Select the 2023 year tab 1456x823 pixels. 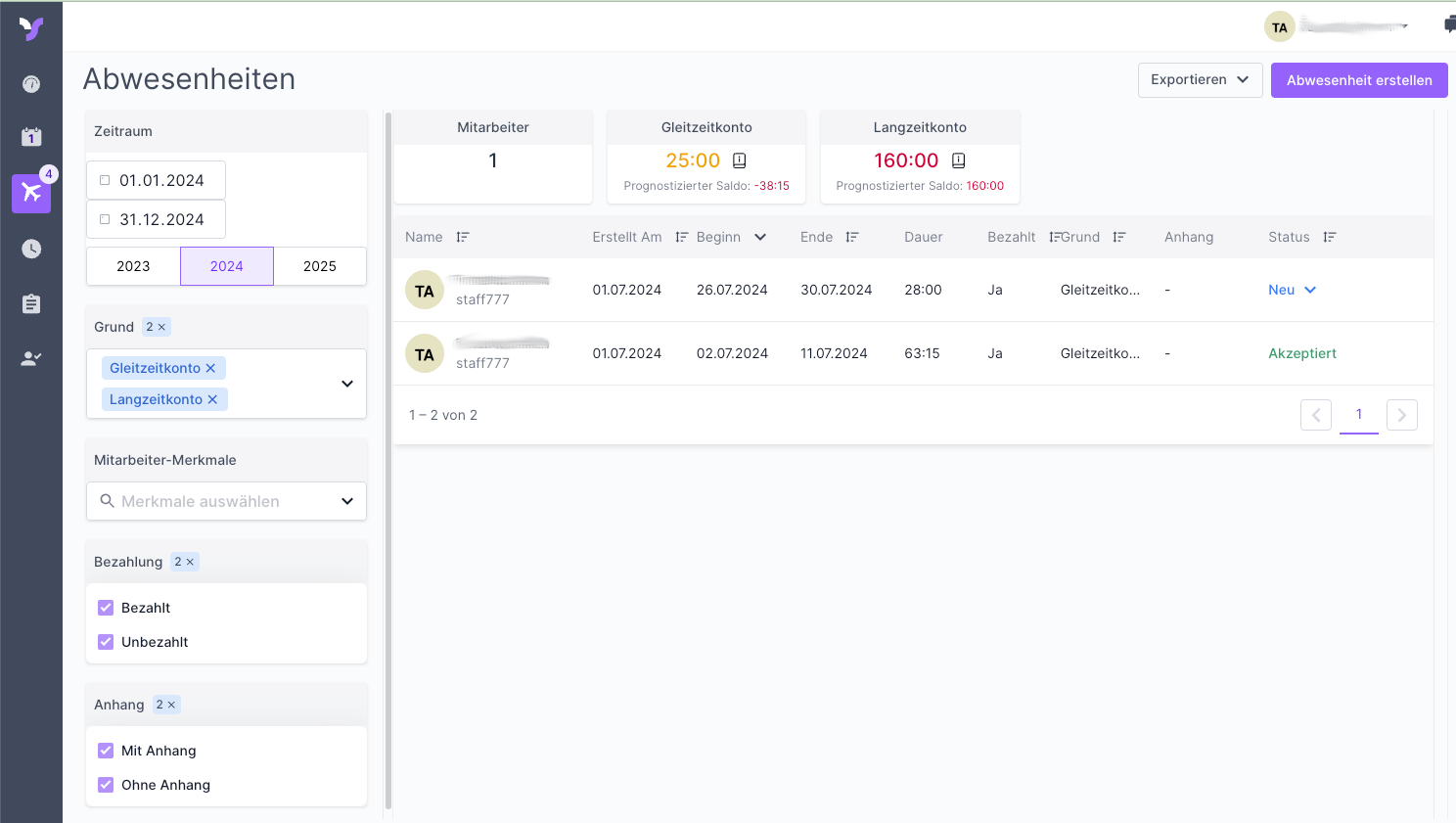coord(133,266)
